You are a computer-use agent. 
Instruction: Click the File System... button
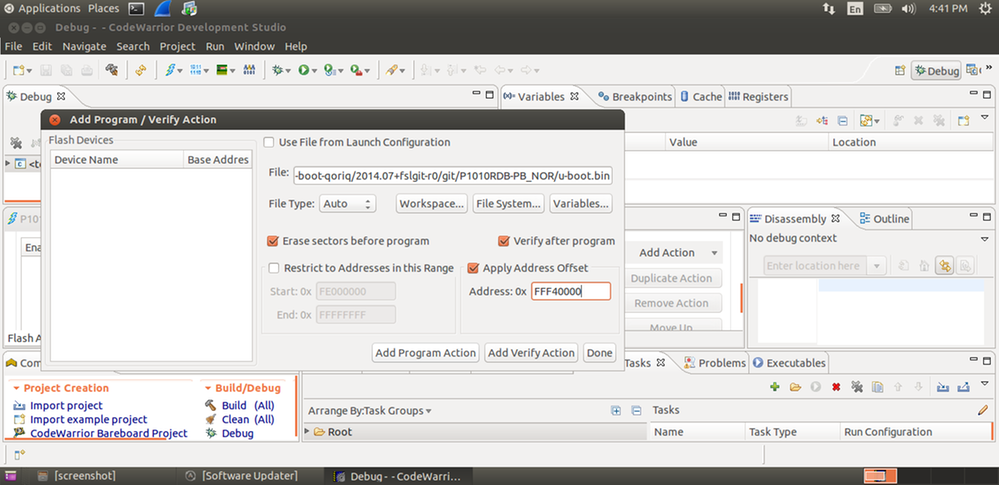coord(508,204)
